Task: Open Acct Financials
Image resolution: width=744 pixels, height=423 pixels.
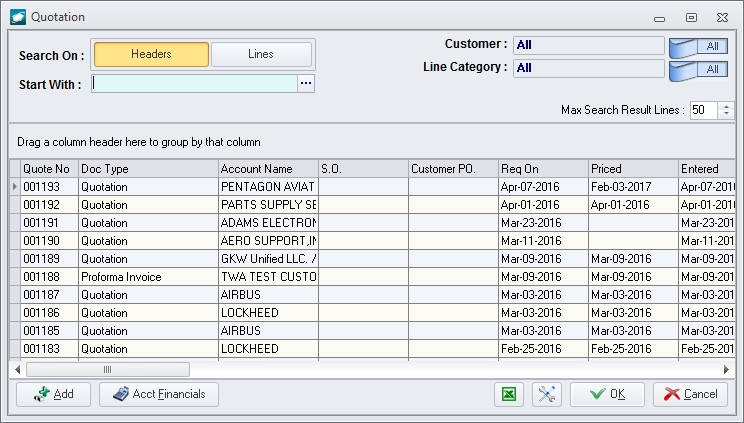Action: click(159, 394)
